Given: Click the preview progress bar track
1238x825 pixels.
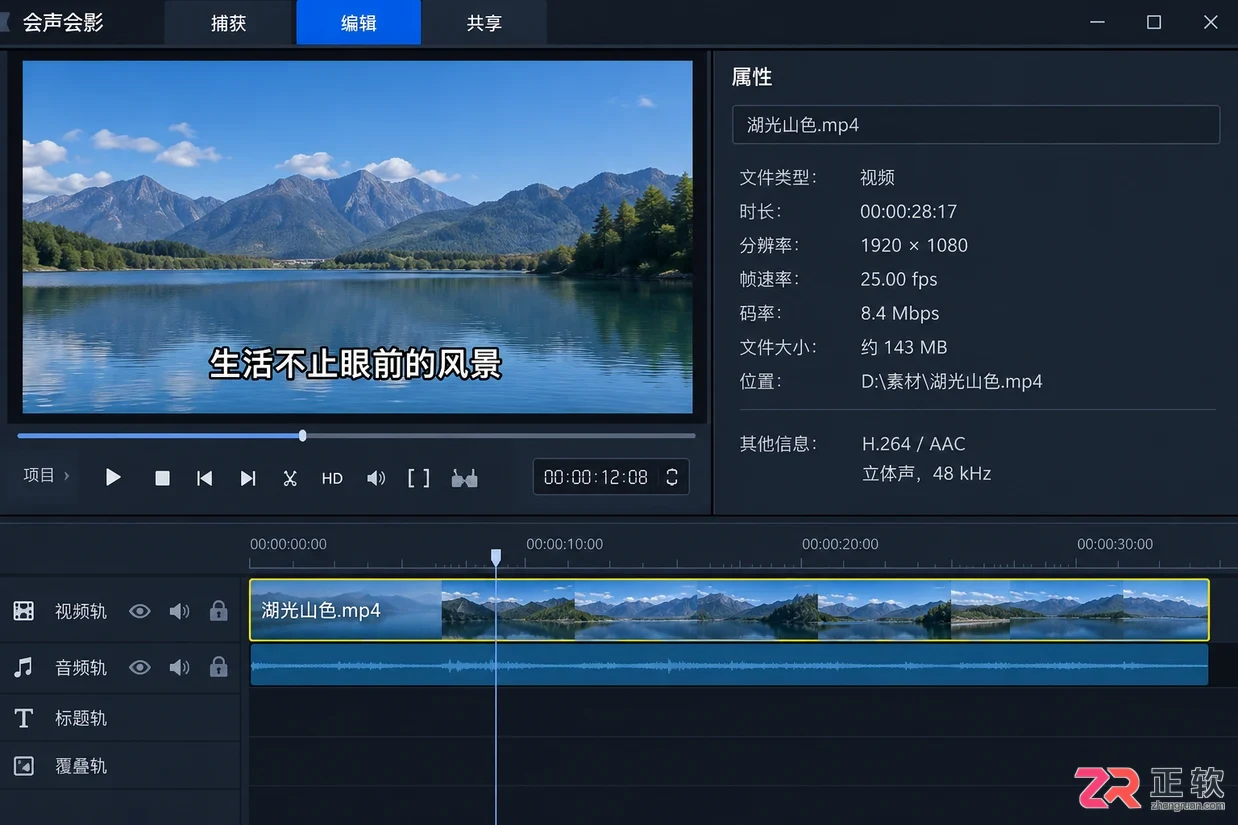Looking at the screenshot, I should coord(356,435).
